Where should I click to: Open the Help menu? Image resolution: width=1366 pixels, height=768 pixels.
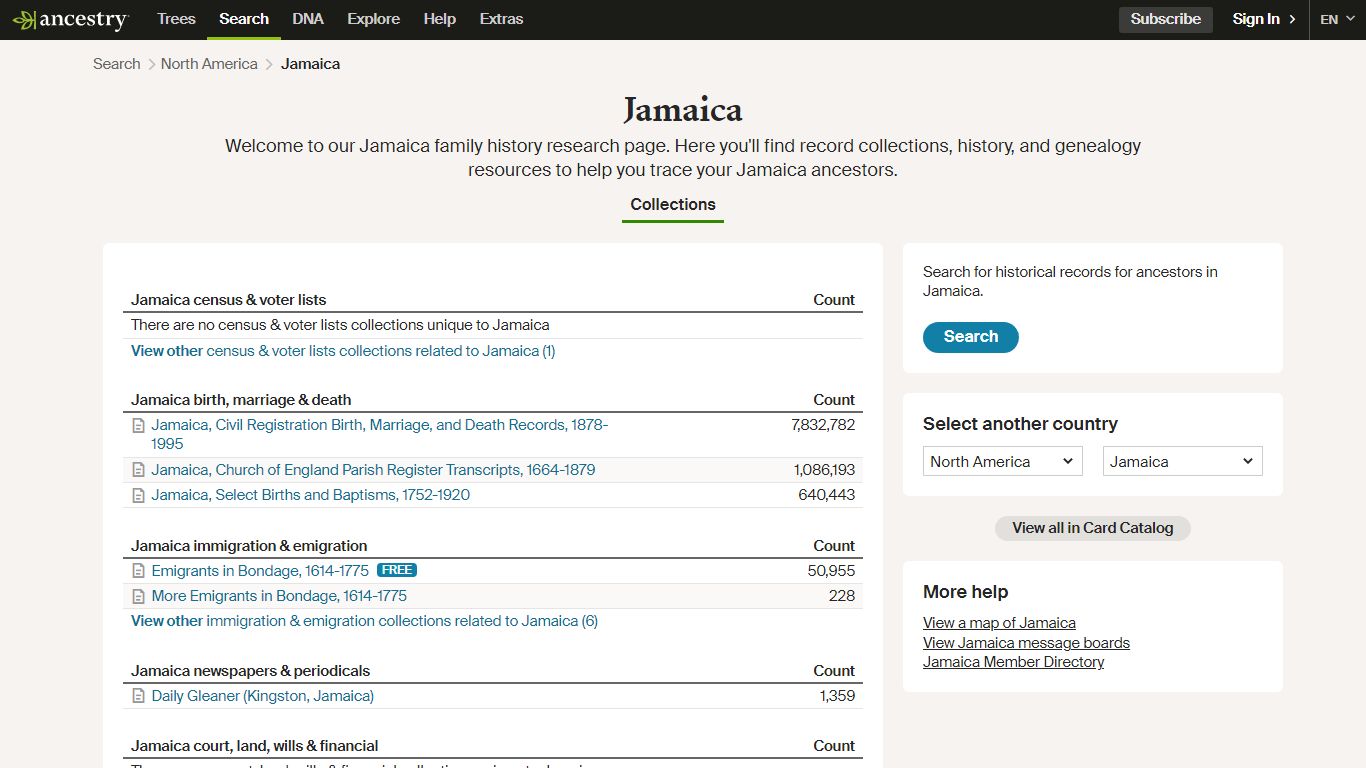(x=439, y=19)
